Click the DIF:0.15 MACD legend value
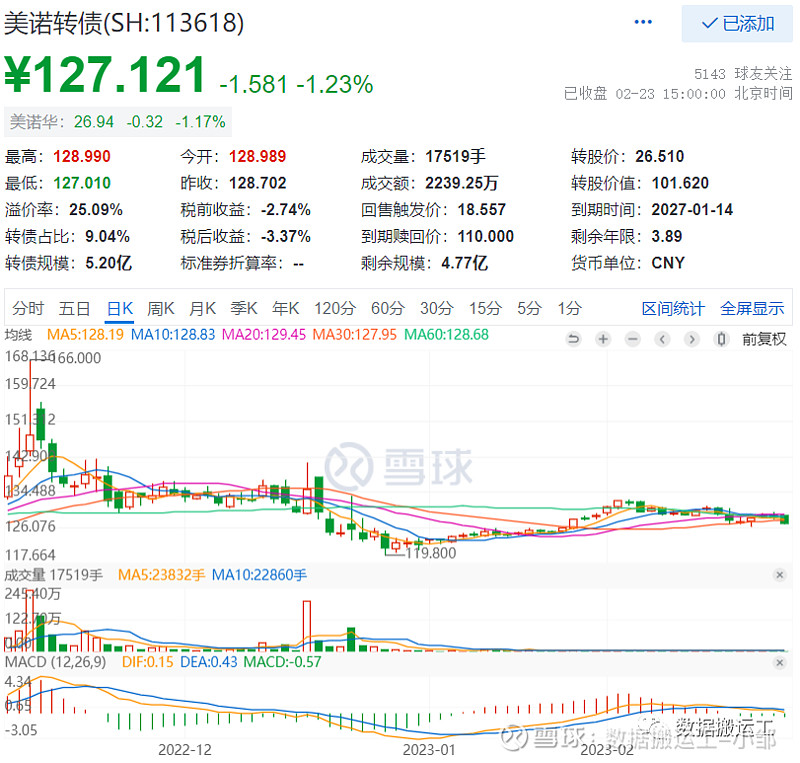 (148, 662)
